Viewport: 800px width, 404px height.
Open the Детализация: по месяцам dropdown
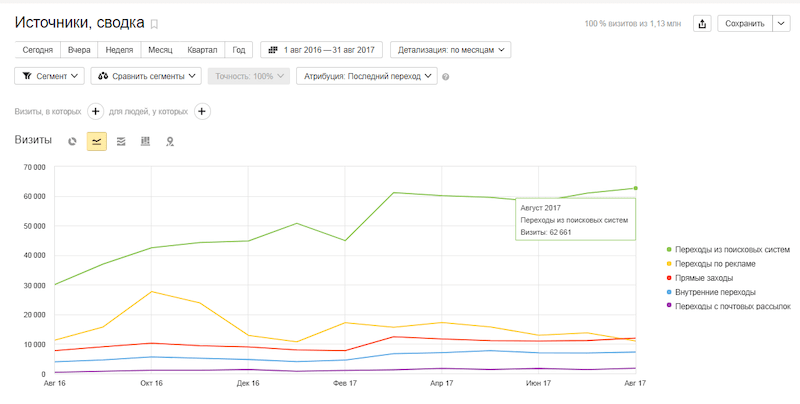[451, 49]
